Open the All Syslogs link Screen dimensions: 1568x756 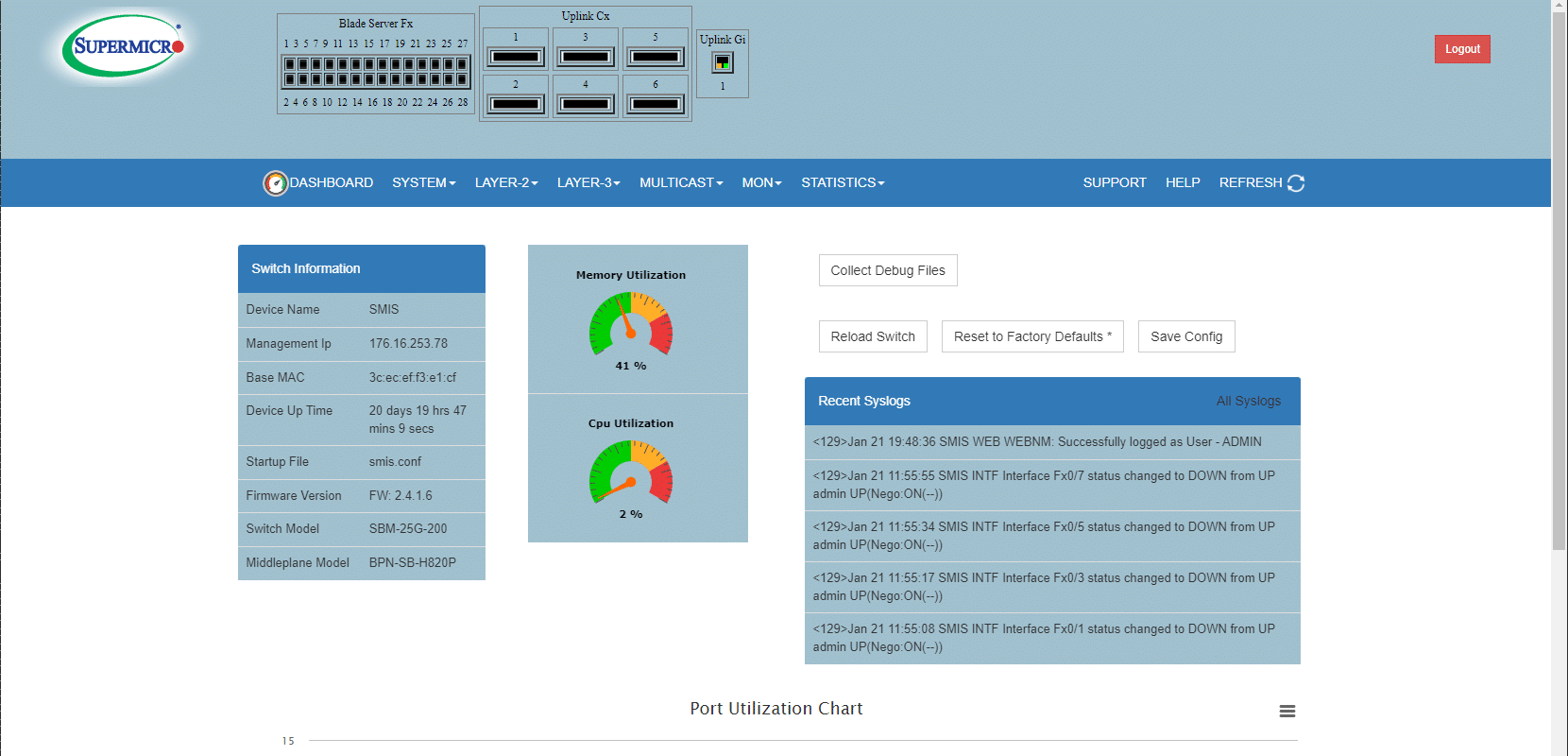point(1249,401)
